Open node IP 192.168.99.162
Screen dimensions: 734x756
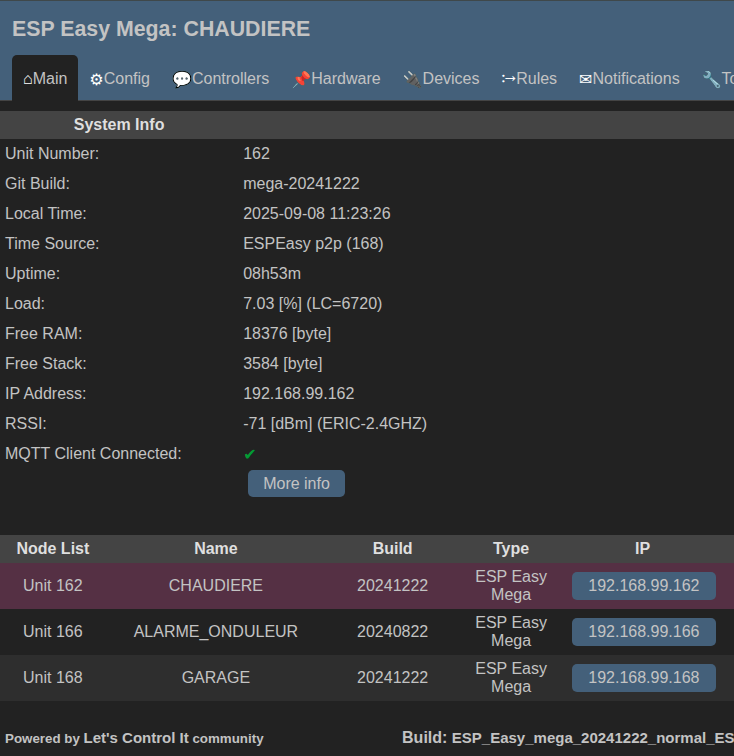point(644,586)
